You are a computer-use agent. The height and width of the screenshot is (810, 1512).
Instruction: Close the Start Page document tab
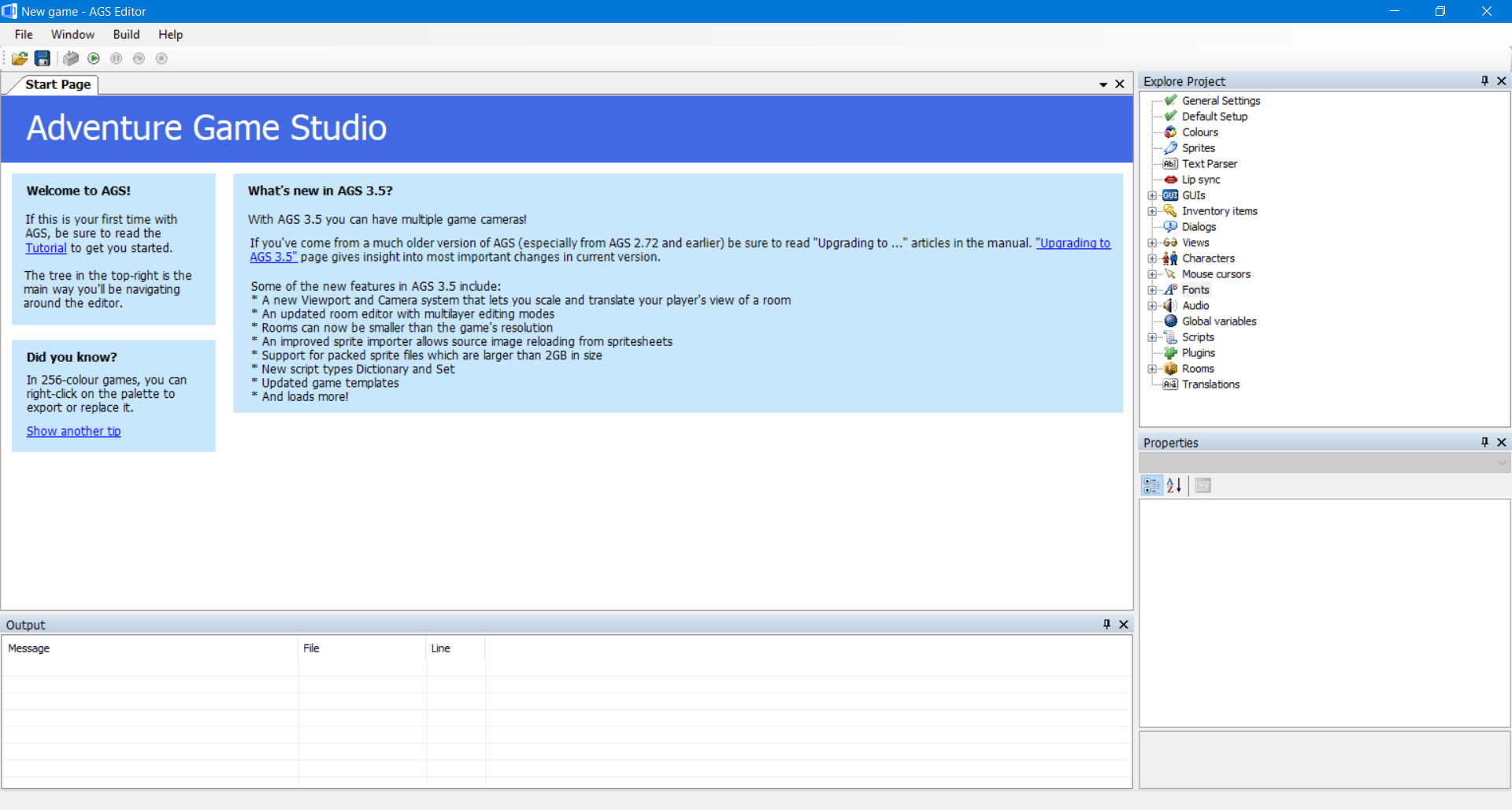coord(1119,84)
